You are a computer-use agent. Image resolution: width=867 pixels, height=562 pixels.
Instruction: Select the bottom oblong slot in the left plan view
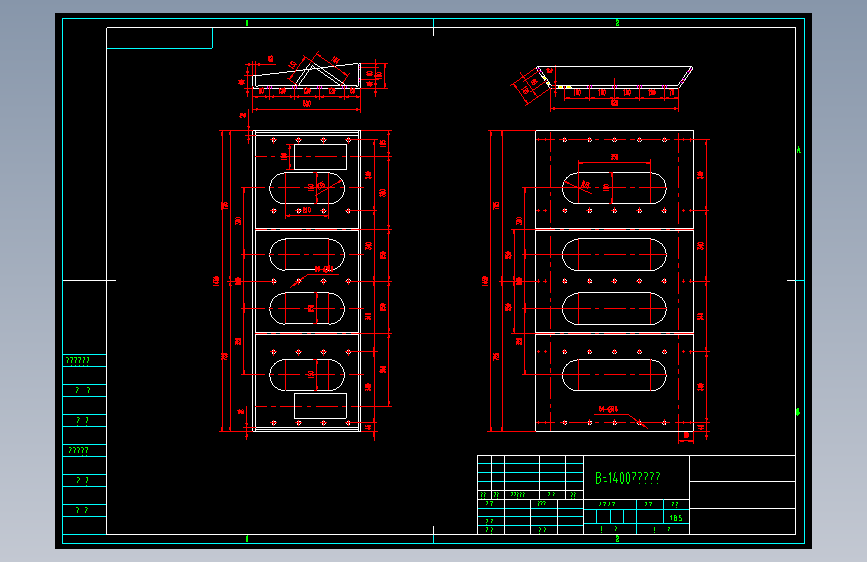coord(307,374)
